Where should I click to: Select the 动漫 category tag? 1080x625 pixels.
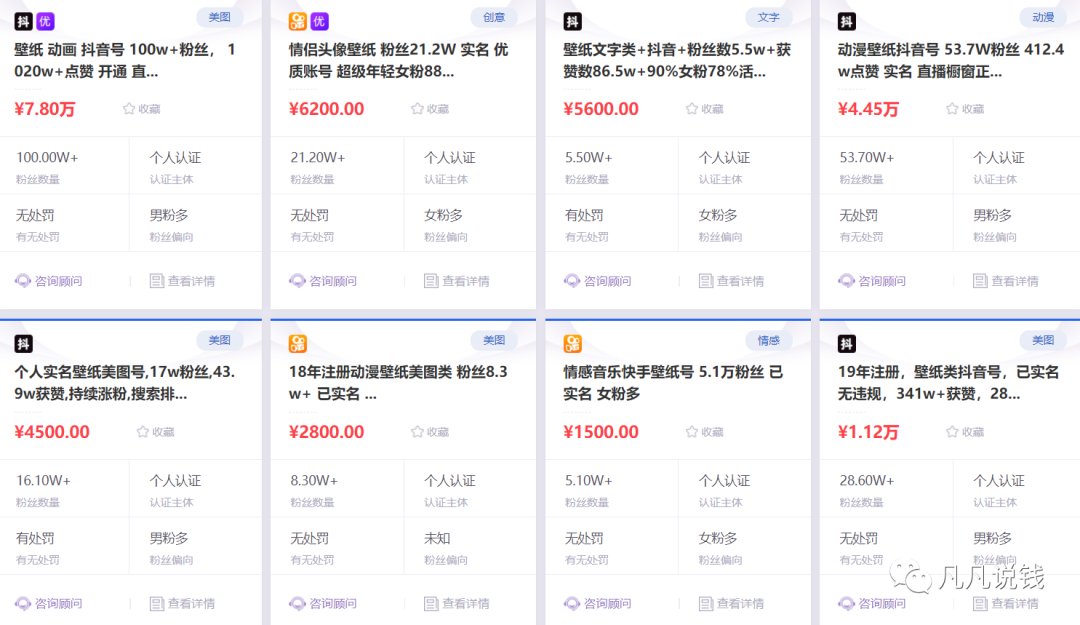coord(1043,17)
